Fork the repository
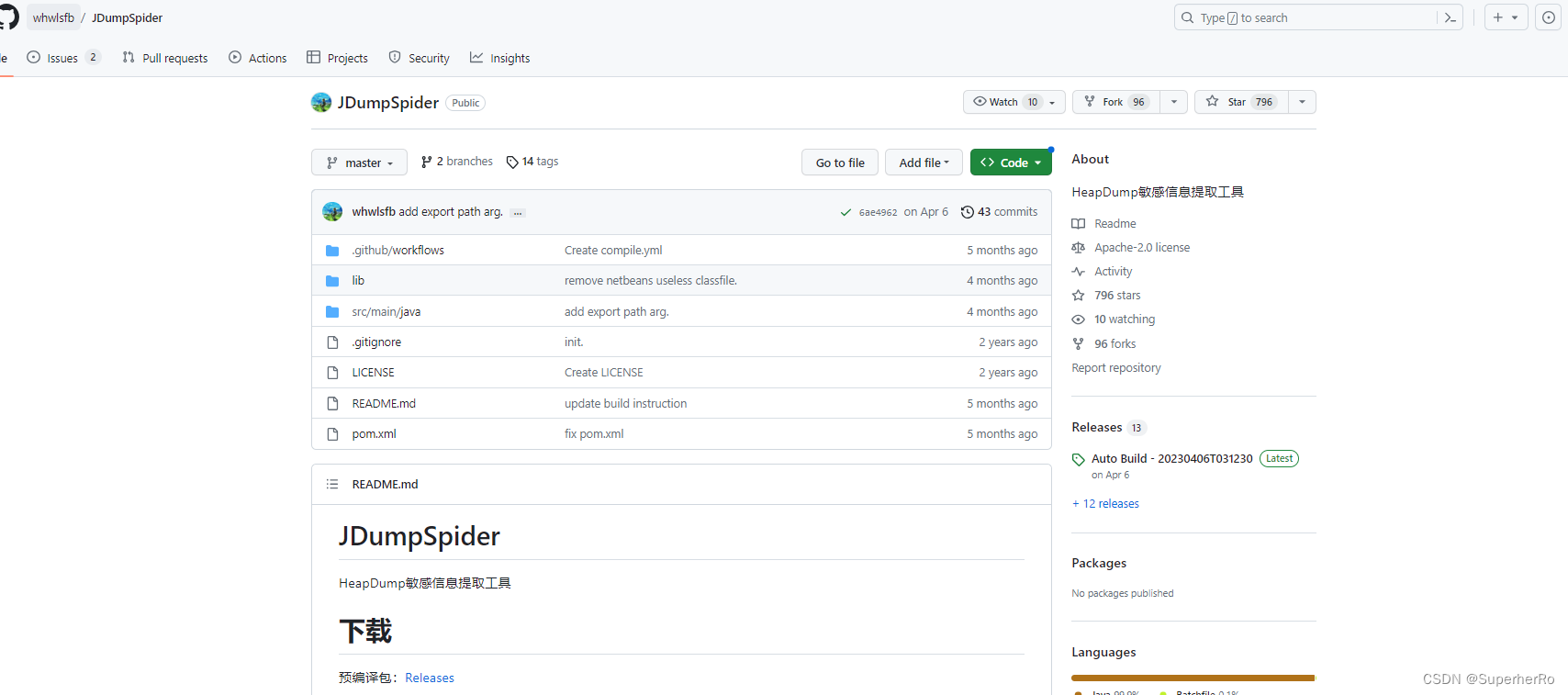 tap(1116, 102)
